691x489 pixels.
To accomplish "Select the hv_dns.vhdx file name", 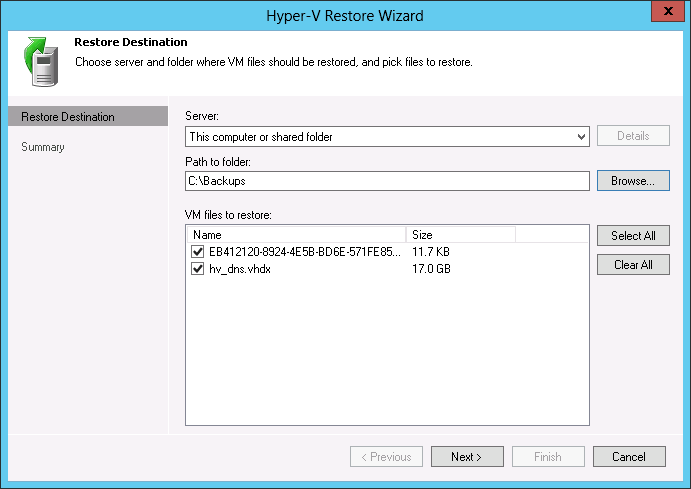I will [240, 269].
